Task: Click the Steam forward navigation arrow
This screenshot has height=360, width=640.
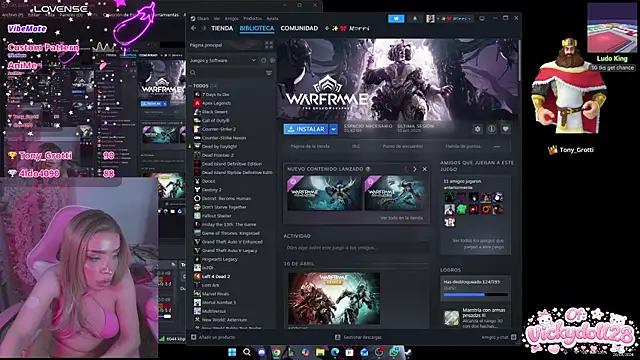Action: tap(203, 28)
